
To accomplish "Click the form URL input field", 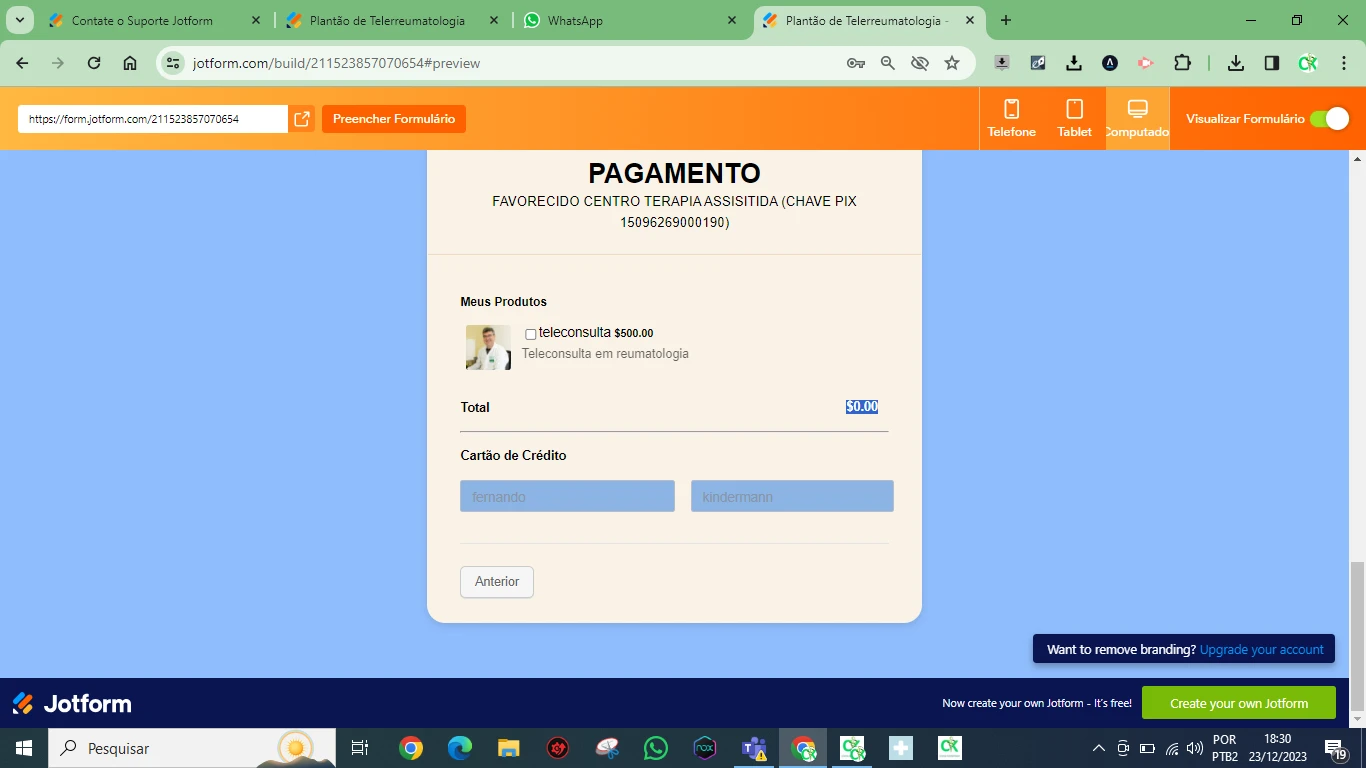I will click(150, 118).
